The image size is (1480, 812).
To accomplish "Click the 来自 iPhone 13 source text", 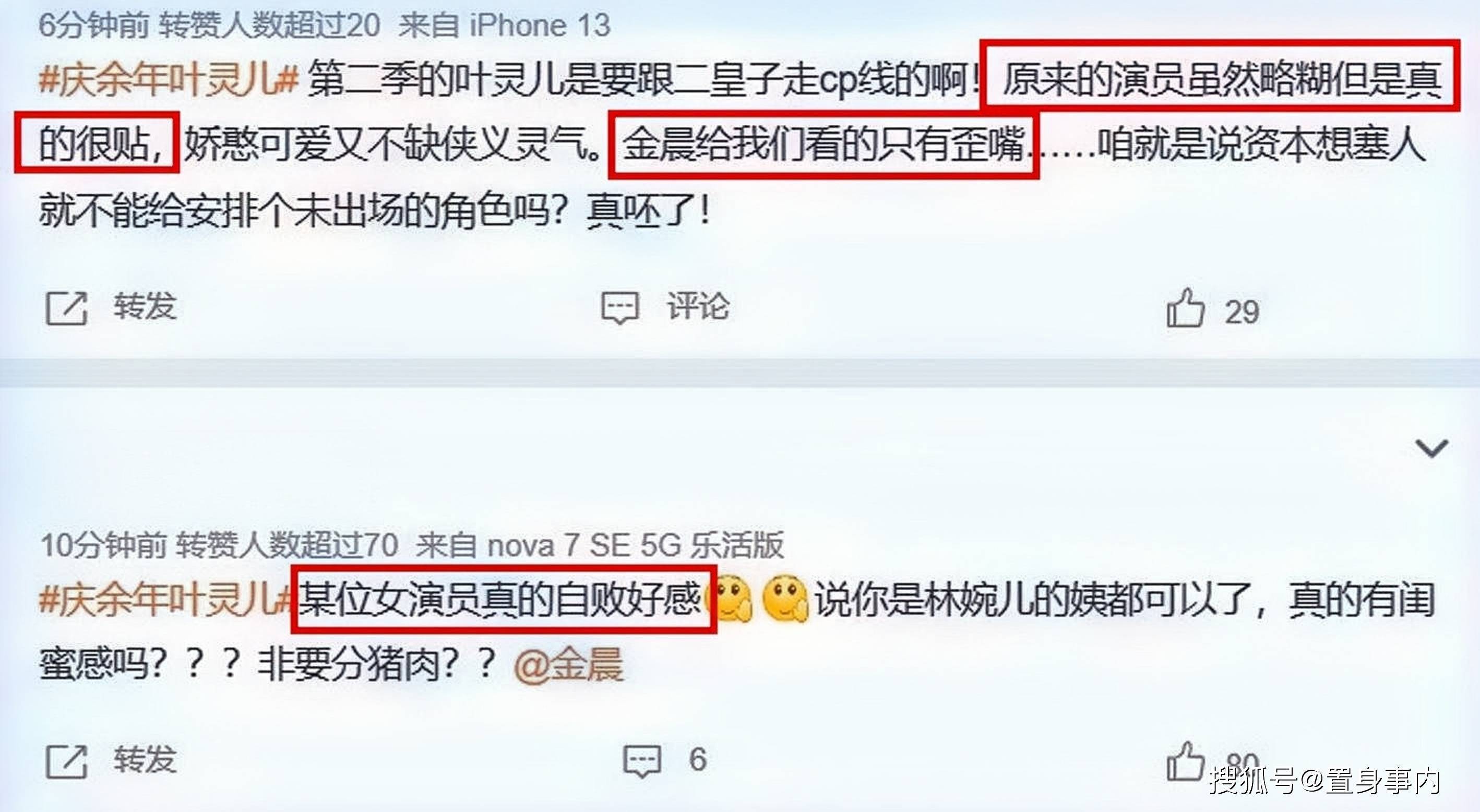I will 505,25.
